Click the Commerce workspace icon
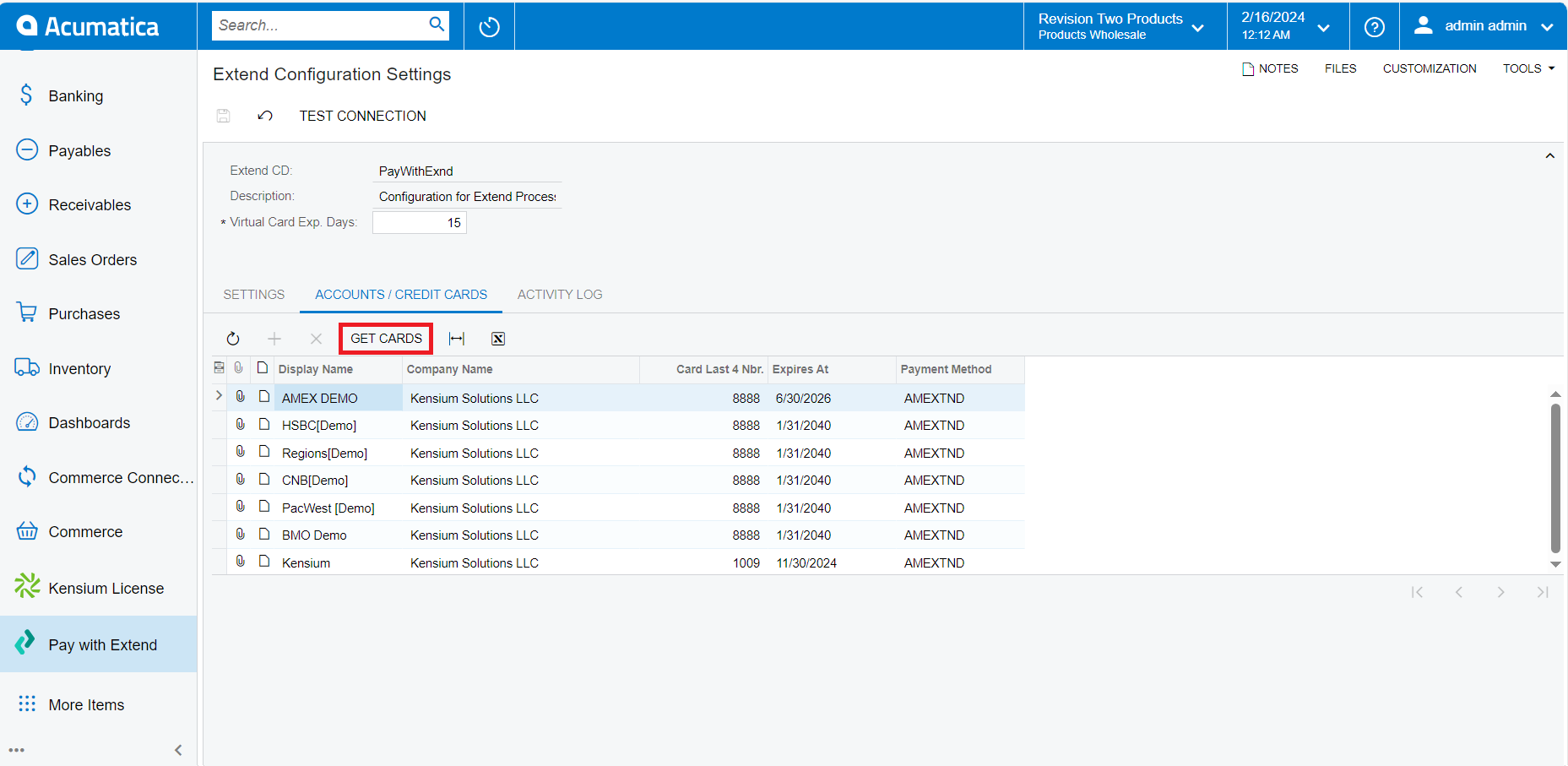This screenshot has width=1568, height=766. (26, 531)
